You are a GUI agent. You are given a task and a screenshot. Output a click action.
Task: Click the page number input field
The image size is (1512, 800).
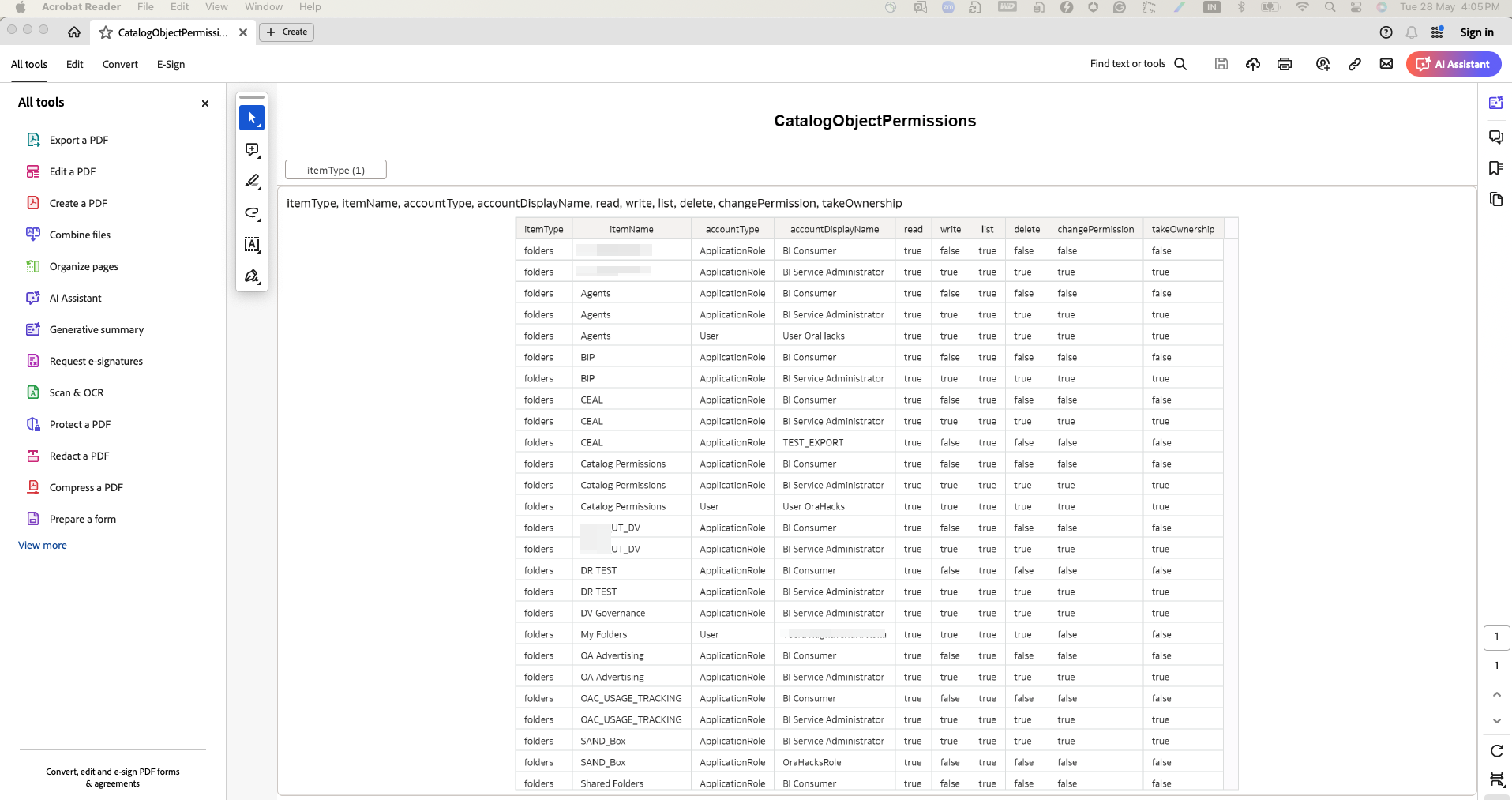tap(1496, 637)
